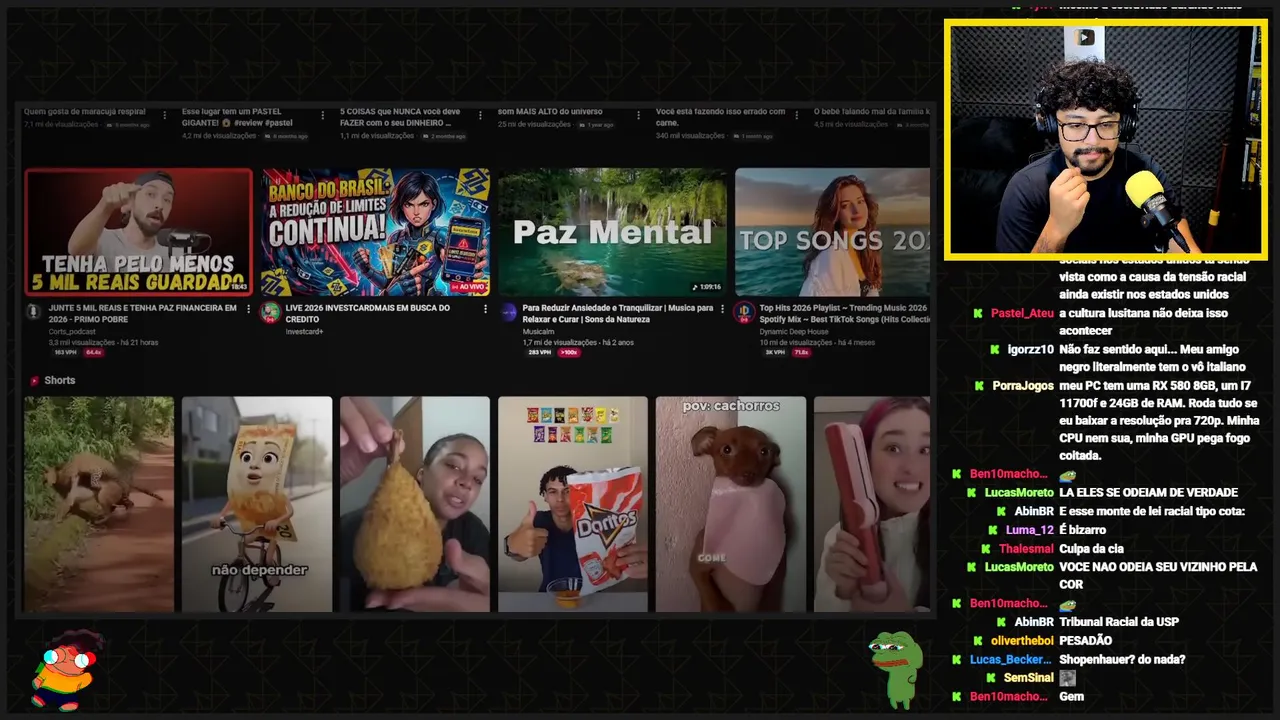Open 'O bebê falando mal da família' title
Screen dimensions: 1280x720
(871, 111)
